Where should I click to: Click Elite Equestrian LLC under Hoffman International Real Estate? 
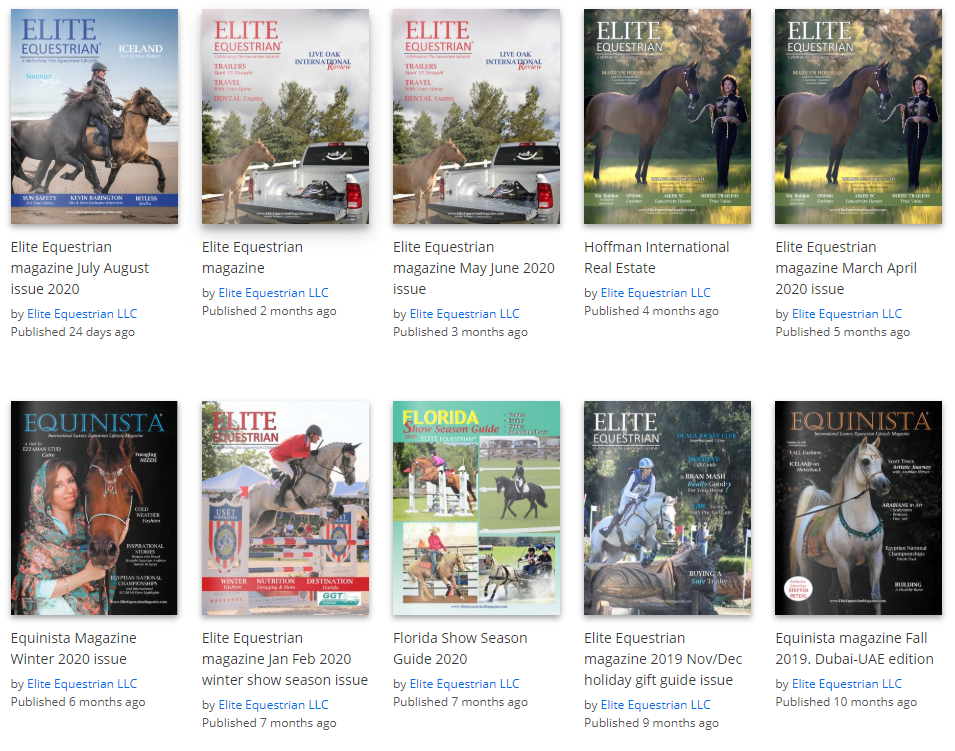point(655,293)
